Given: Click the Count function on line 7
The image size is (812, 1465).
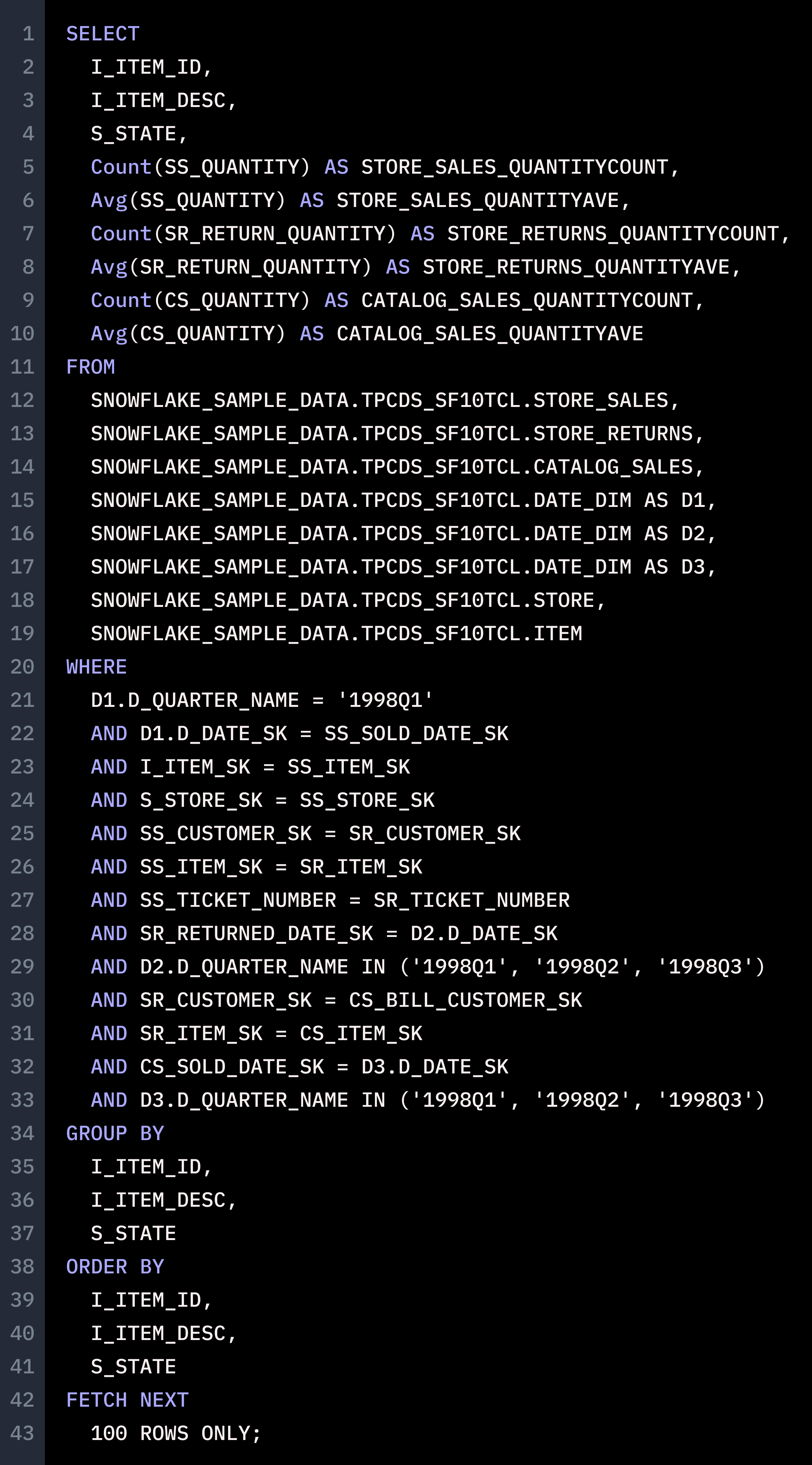Looking at the screenshot, I should (x=120, y=234).
